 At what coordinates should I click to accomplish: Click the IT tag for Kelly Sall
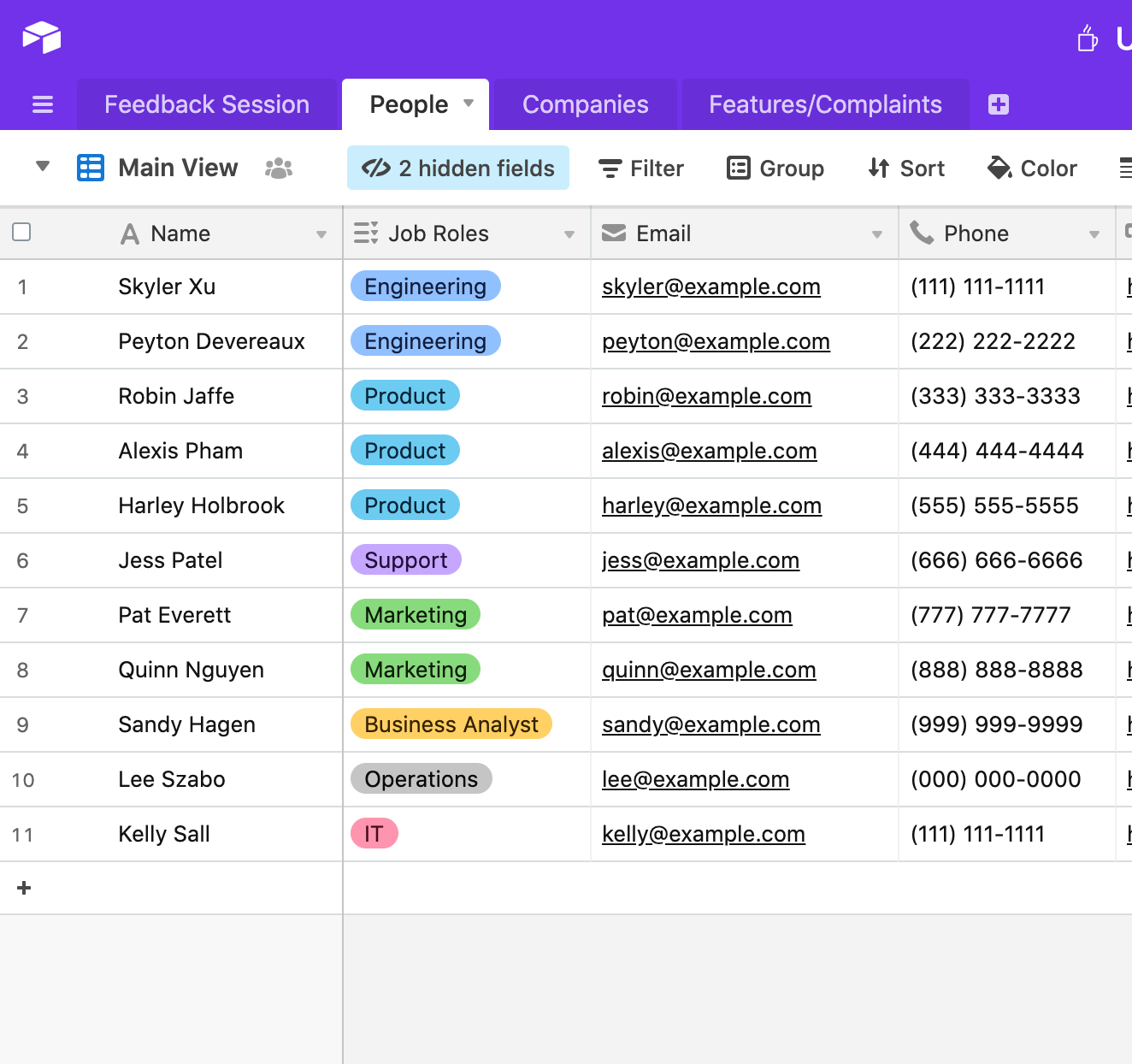[x=374, y=834]
